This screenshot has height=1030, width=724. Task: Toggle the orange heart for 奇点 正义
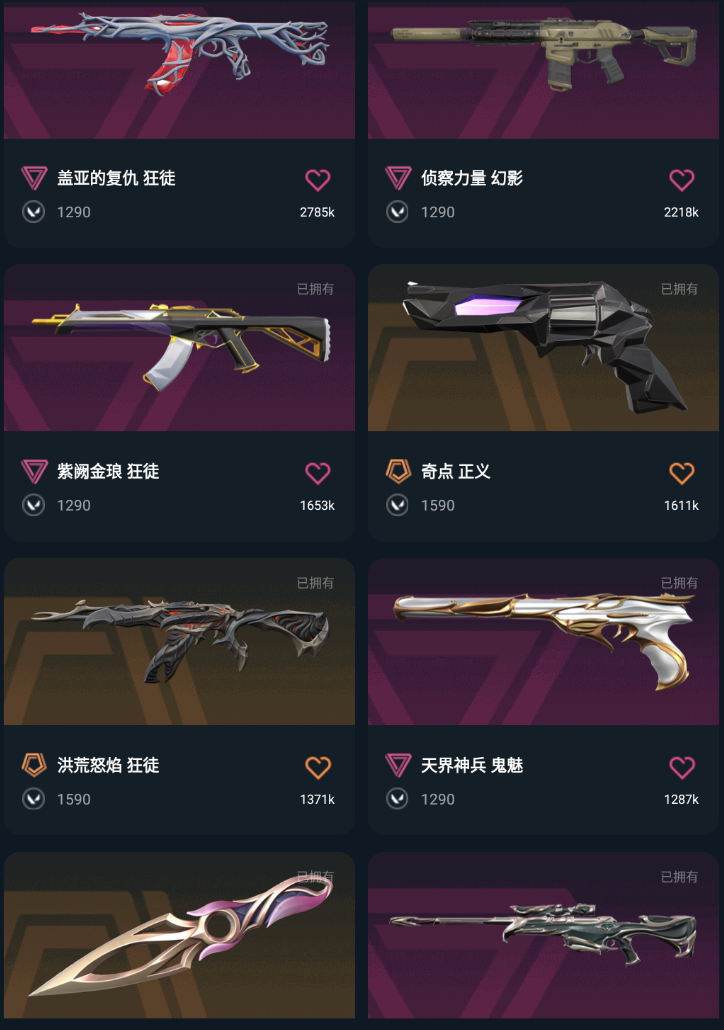tap(681, 473)
